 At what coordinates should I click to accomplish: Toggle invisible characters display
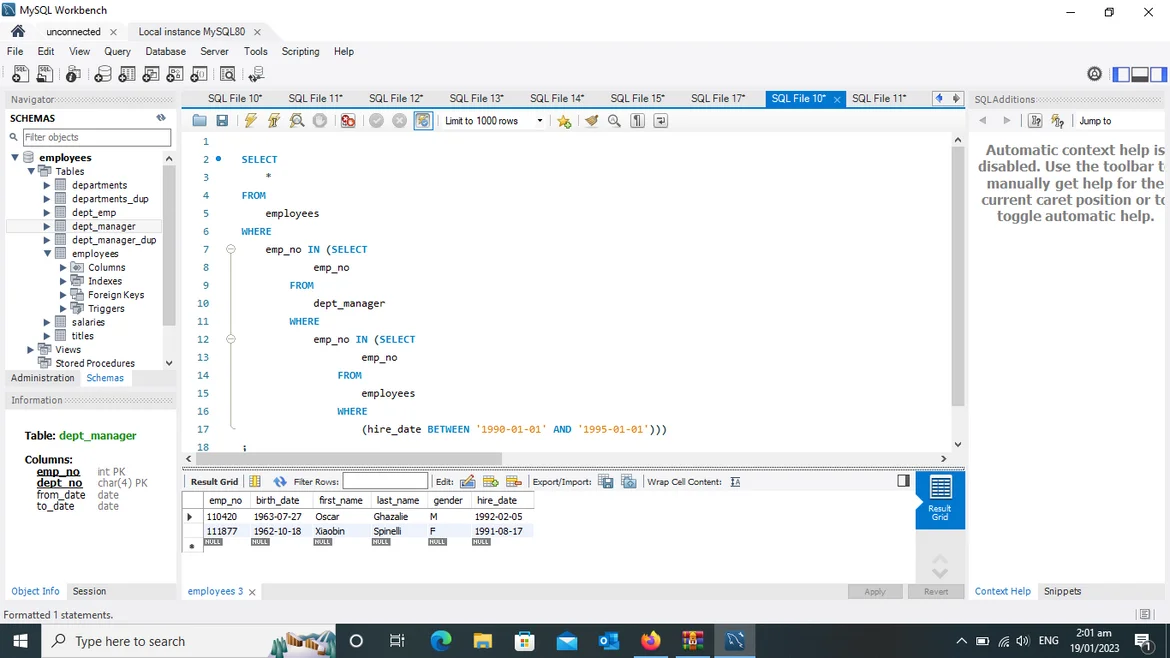tap(637, 121)
